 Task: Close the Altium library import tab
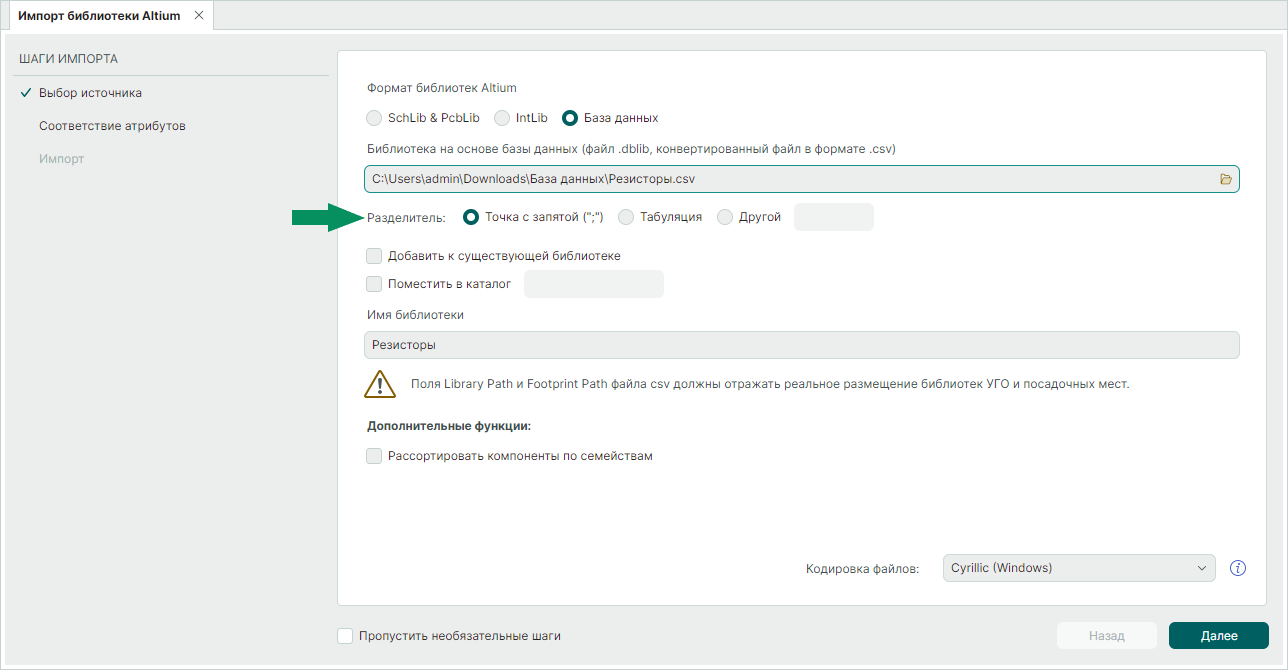[x=198, y=16]
